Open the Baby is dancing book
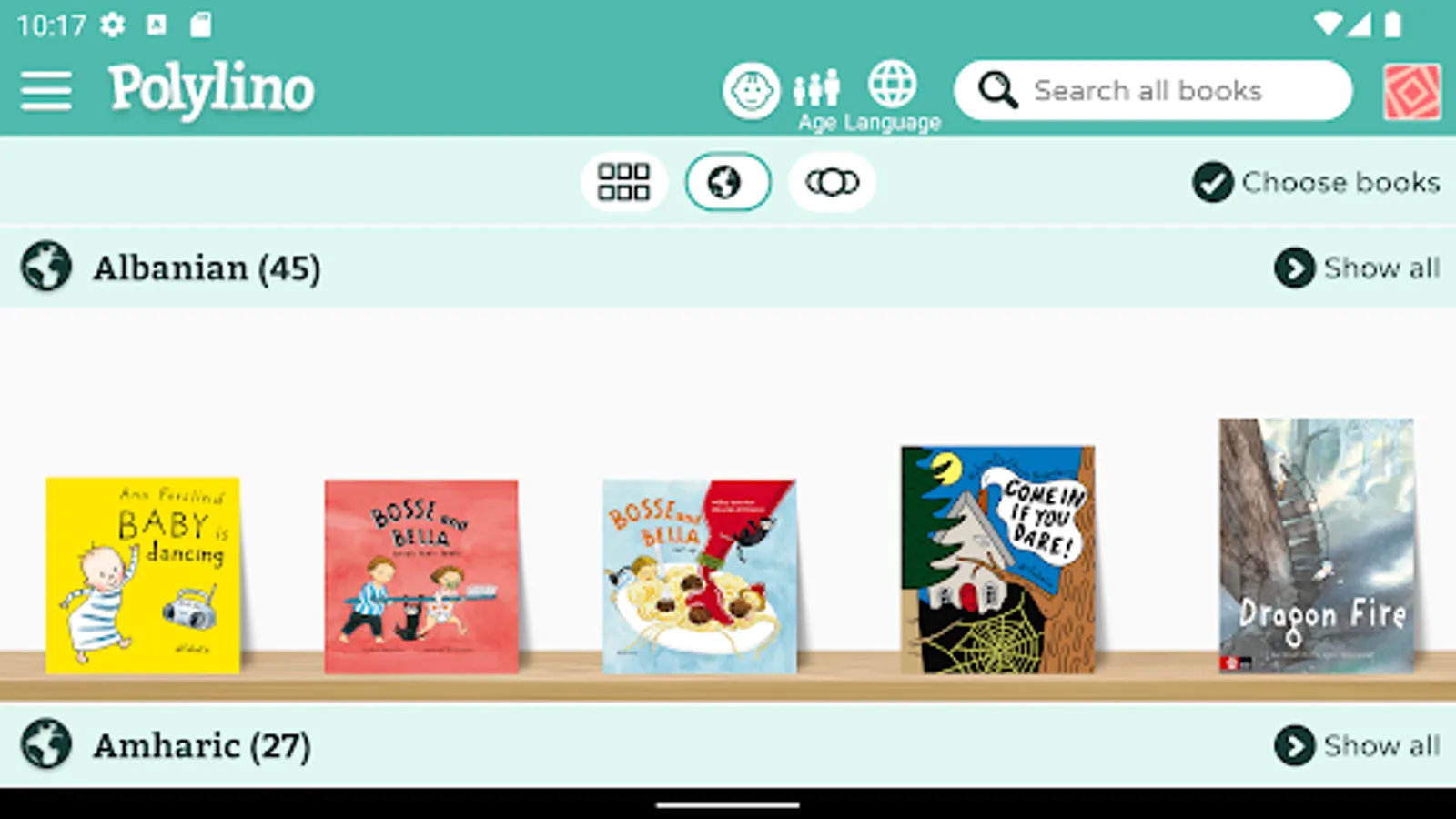Image resolution: width=1456 pixels, height=819 pixels. point(143,575)
